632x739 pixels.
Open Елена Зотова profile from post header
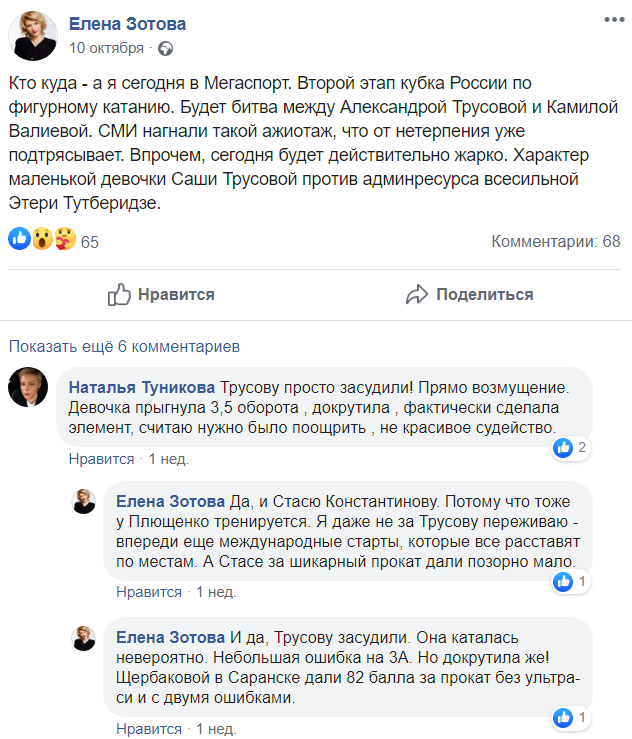pos(127,24)
